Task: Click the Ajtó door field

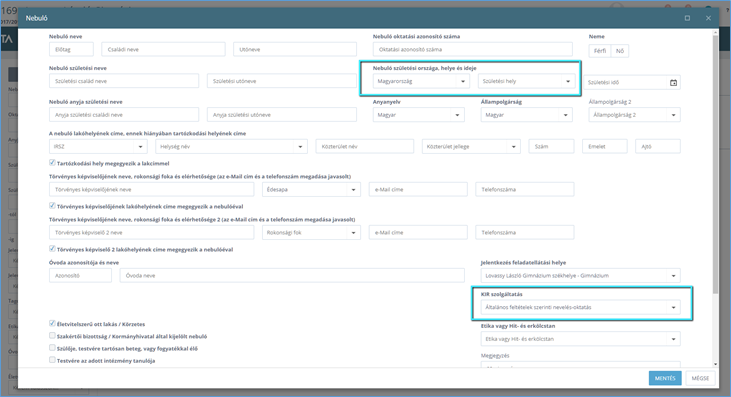Action: (658, 146)
